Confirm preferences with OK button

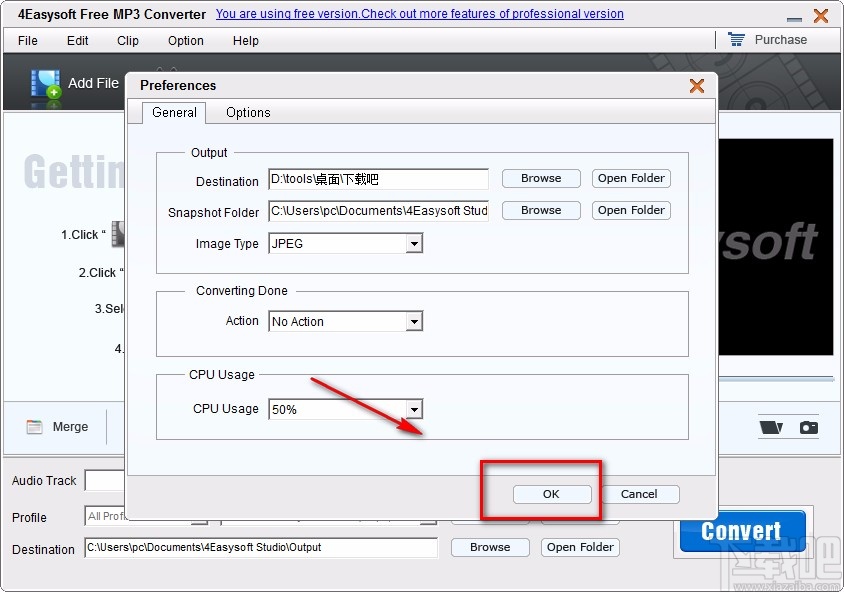tap(552, 494)
